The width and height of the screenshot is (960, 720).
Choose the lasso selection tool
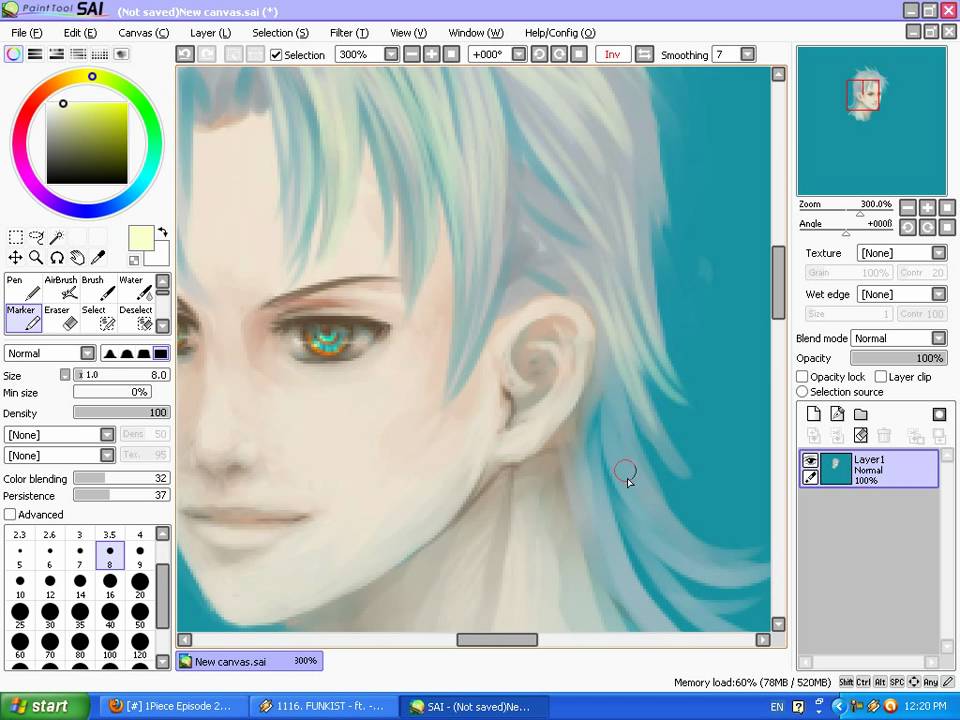pos(36,237)
